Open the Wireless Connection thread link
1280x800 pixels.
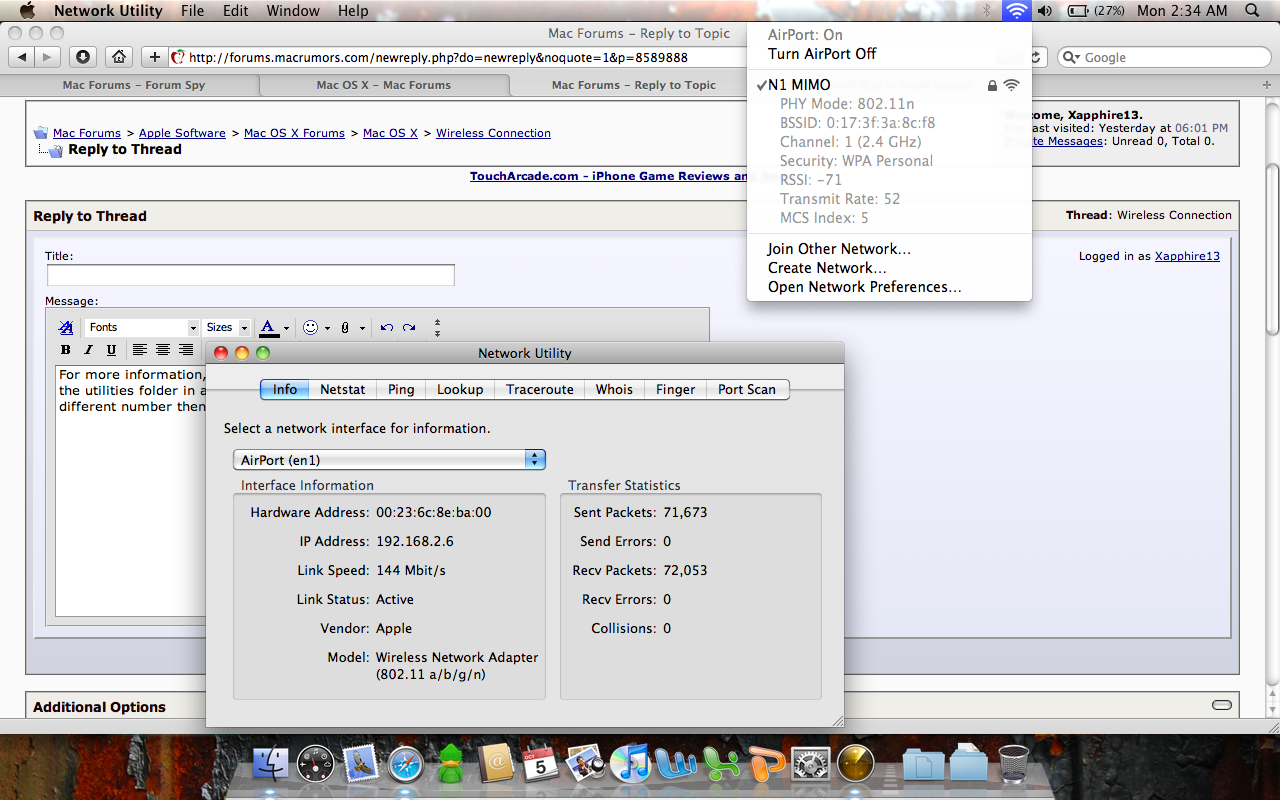(493, 133)
